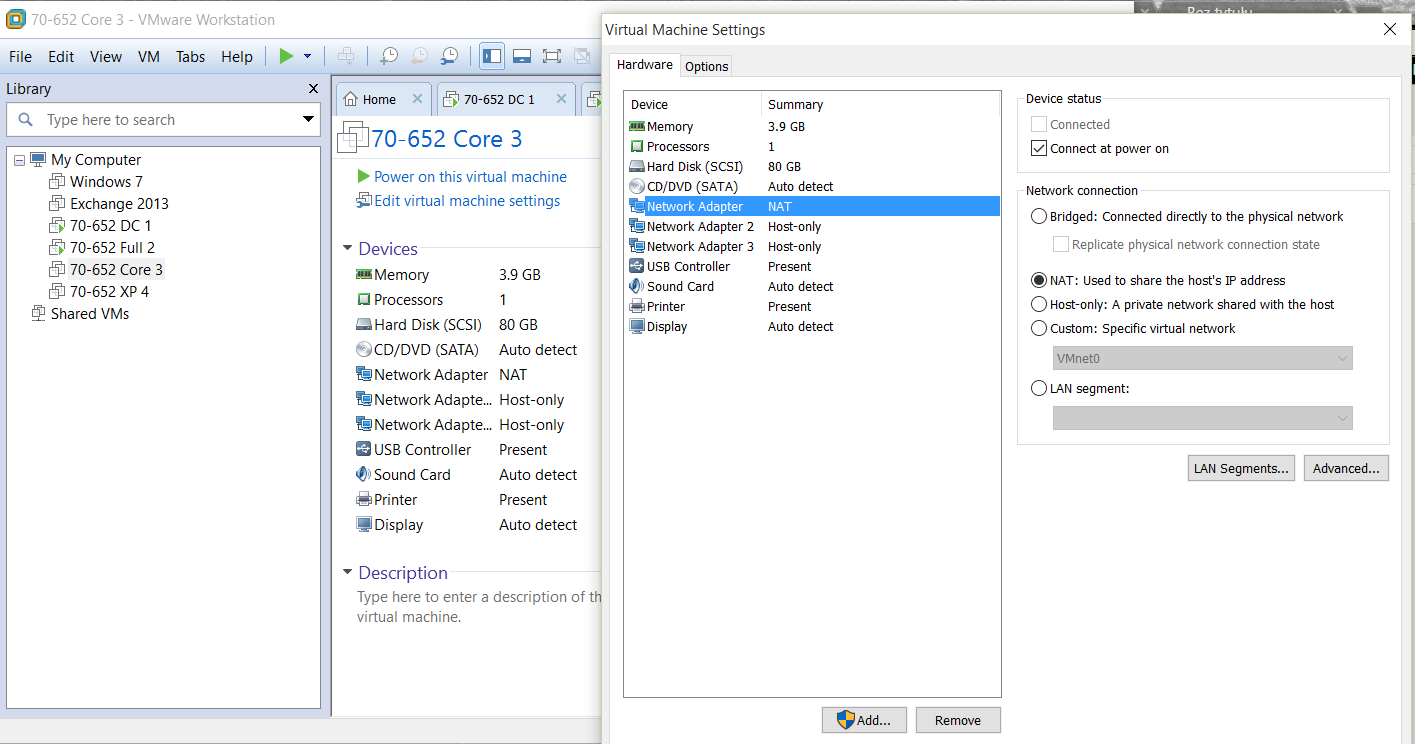Click the Home tab house icon
The width and height of the screenshot is (1415, 744).
tap(350, 99)
